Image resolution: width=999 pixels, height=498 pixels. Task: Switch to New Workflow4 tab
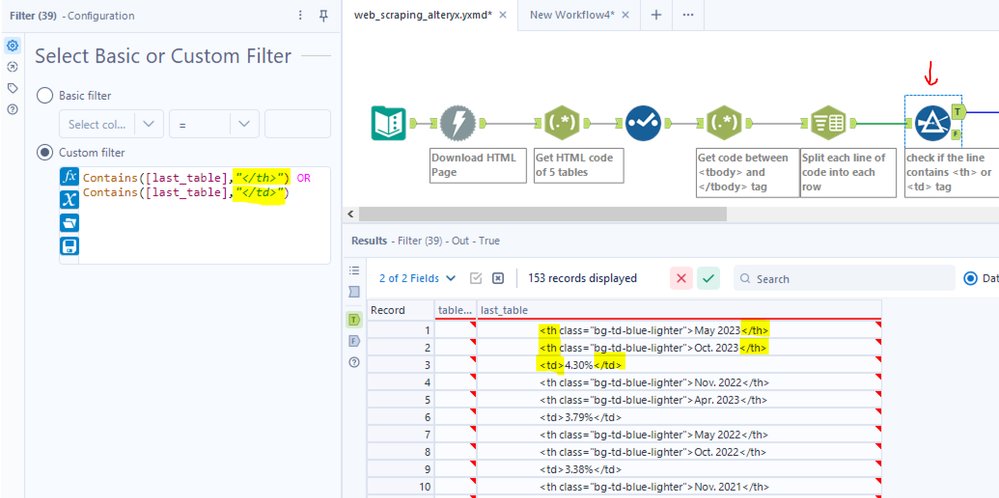pyautogui.click(x=571, y=15)
